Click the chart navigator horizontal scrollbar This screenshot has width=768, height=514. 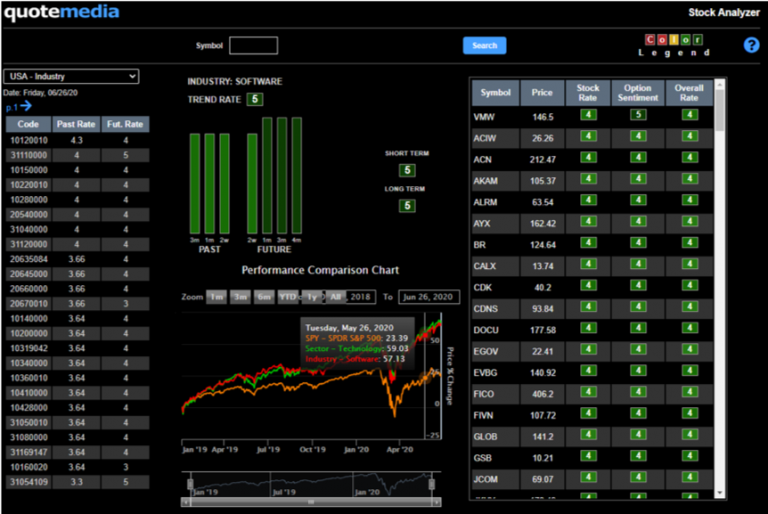(311, 502)
